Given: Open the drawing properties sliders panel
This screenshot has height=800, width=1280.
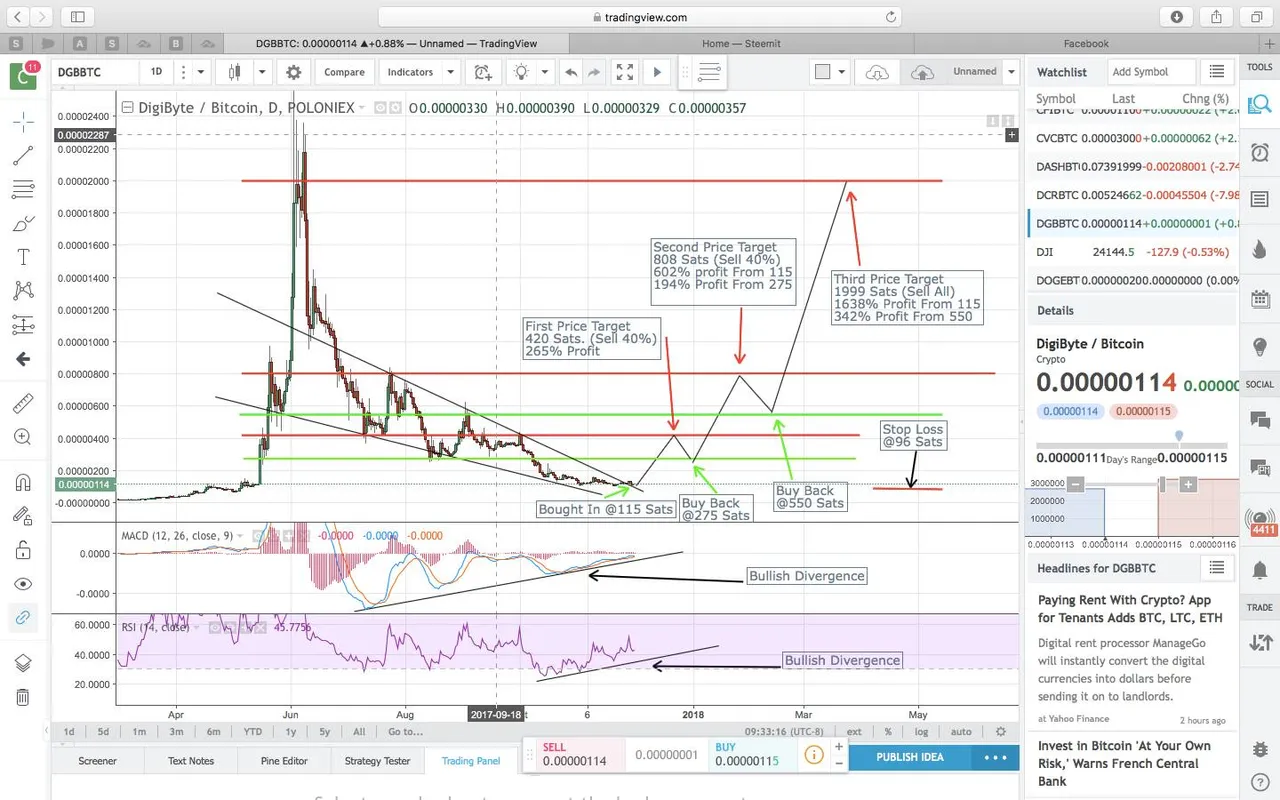Looking at the screenshot, I should (x=709, y=72).
